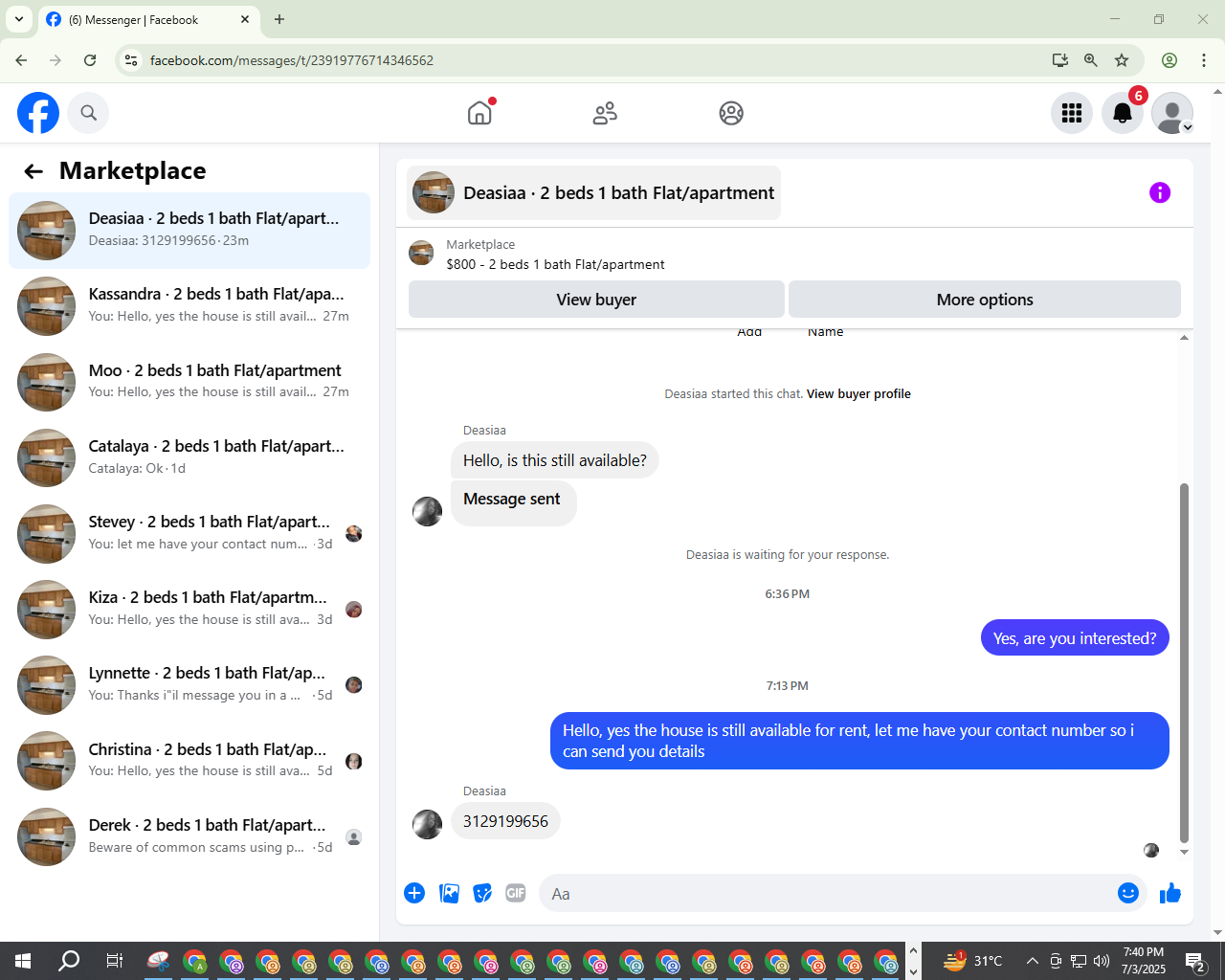Select the Deasiaa conversation in list

click(x=189, y=231)
